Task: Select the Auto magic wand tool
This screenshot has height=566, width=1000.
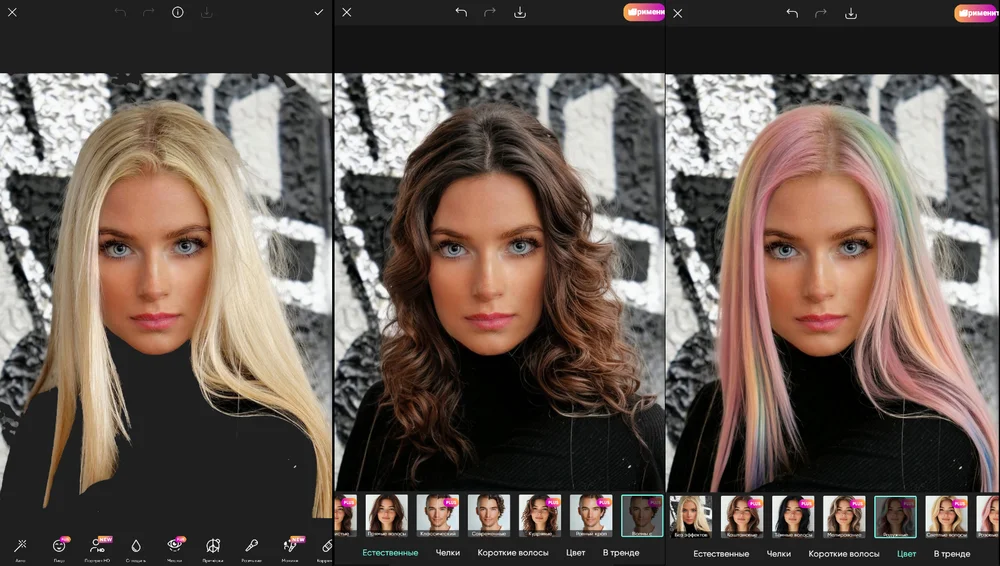Action: (20, 546)
